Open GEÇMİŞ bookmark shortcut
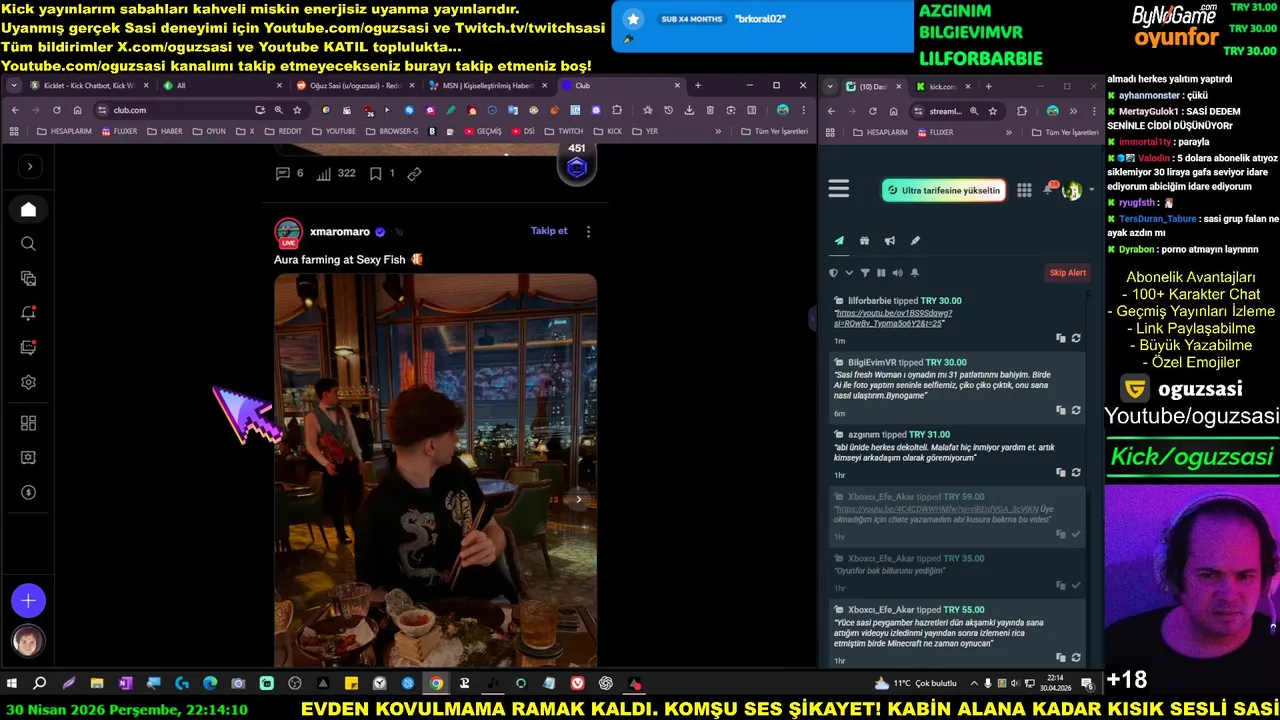 [483, 131]
